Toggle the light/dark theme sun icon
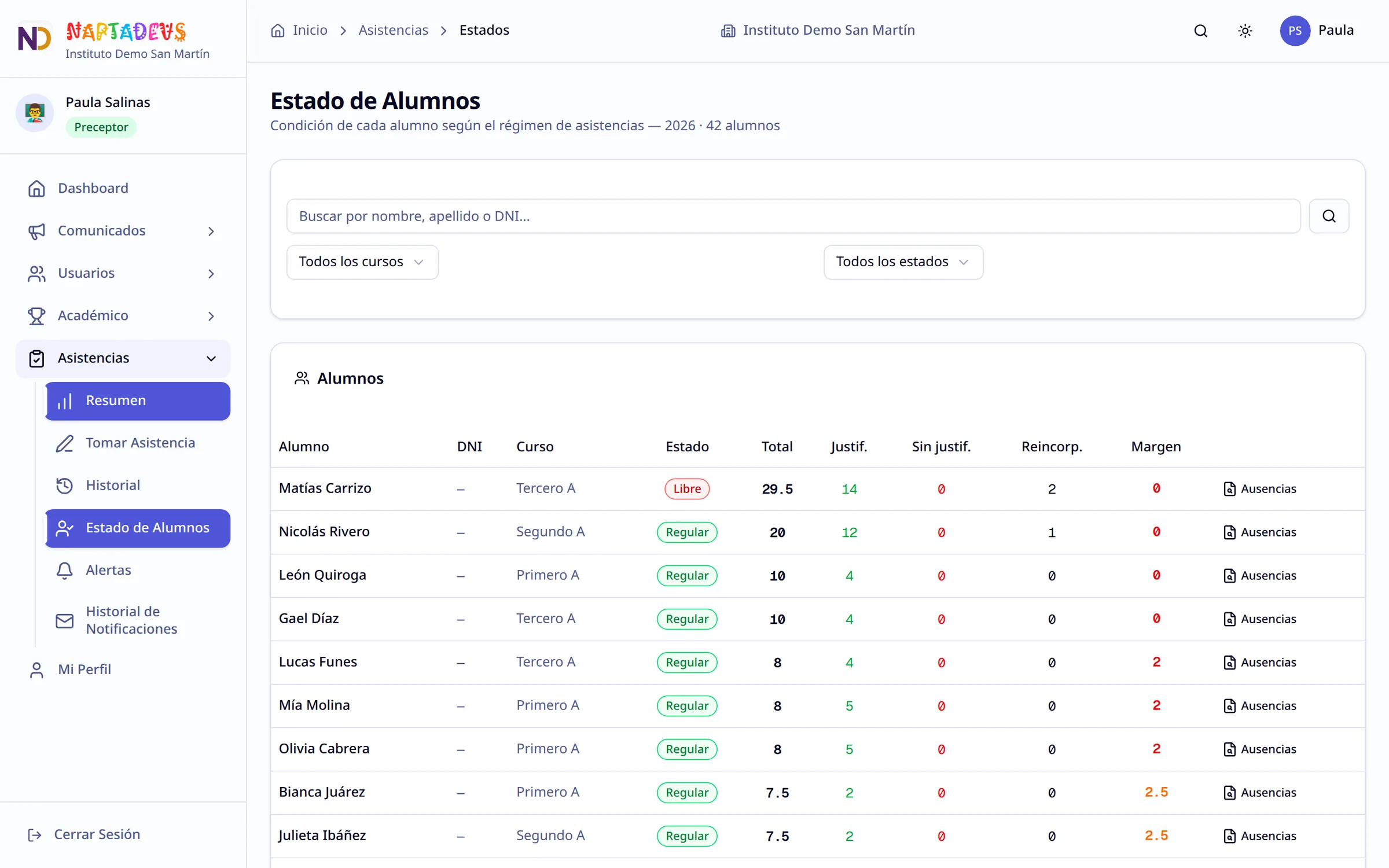Viewport: 1389px width, 868px height. (x=1245, y=31)
